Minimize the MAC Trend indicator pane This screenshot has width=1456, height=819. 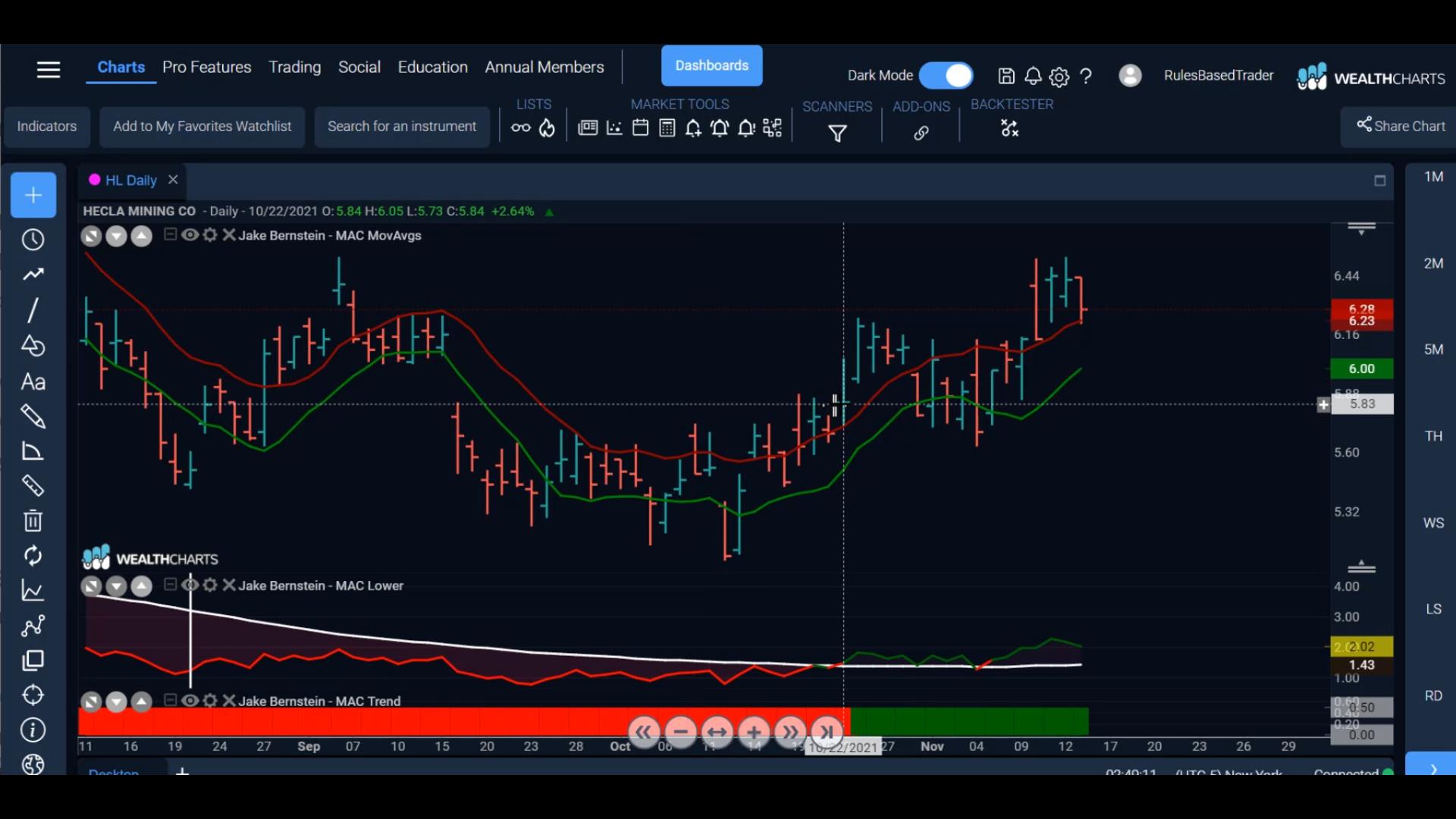170,700
